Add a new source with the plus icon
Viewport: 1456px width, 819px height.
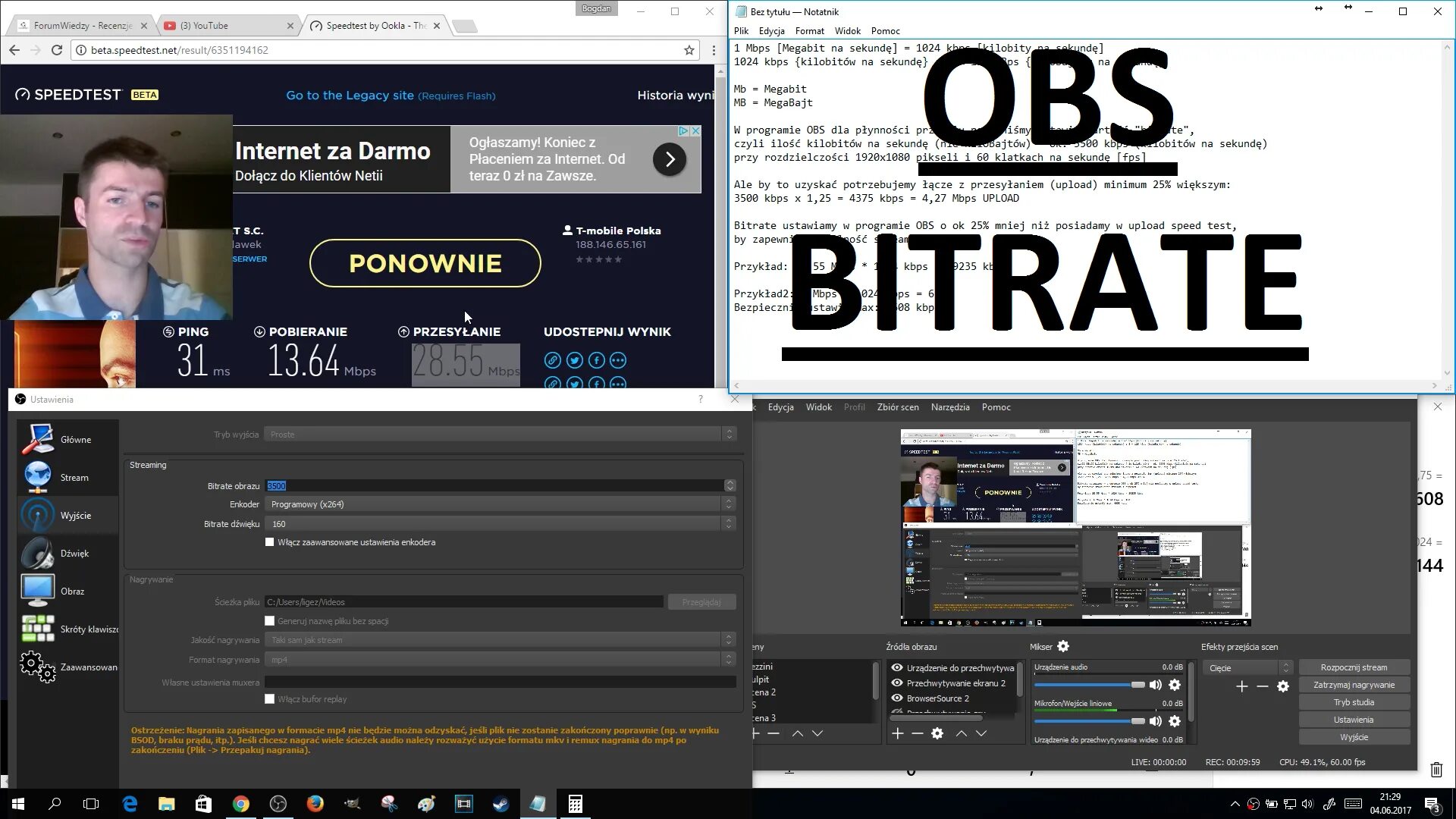(897, 733)
